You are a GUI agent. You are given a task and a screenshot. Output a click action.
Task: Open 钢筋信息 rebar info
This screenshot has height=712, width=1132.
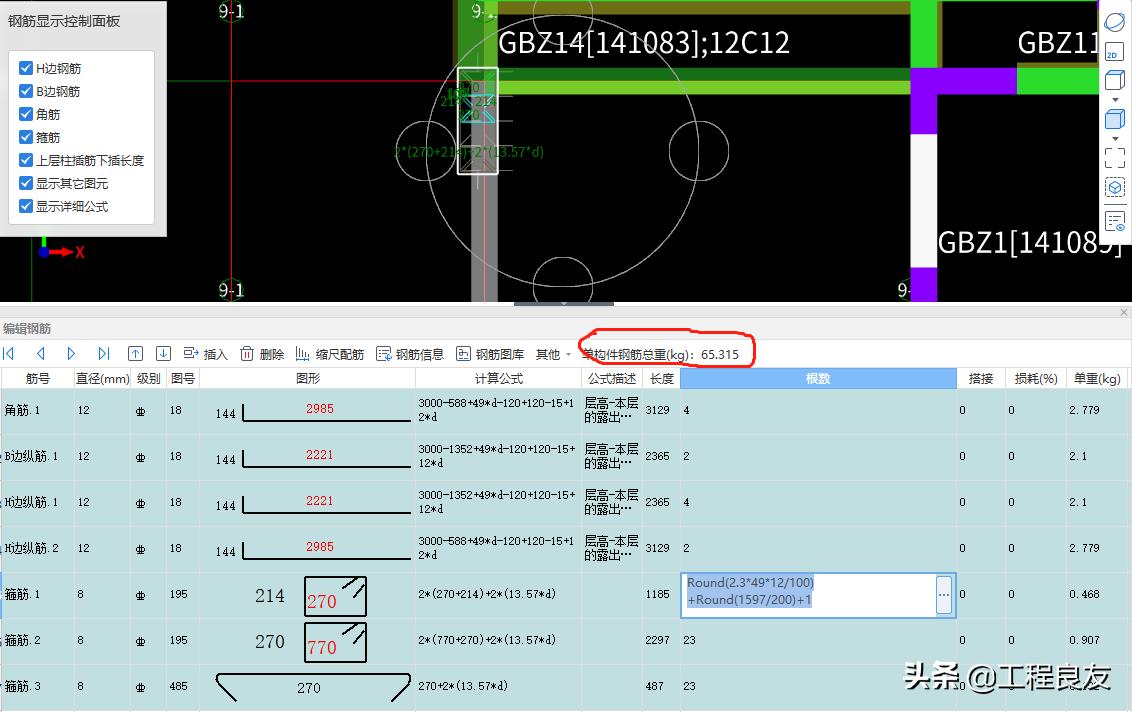point(410,354)
